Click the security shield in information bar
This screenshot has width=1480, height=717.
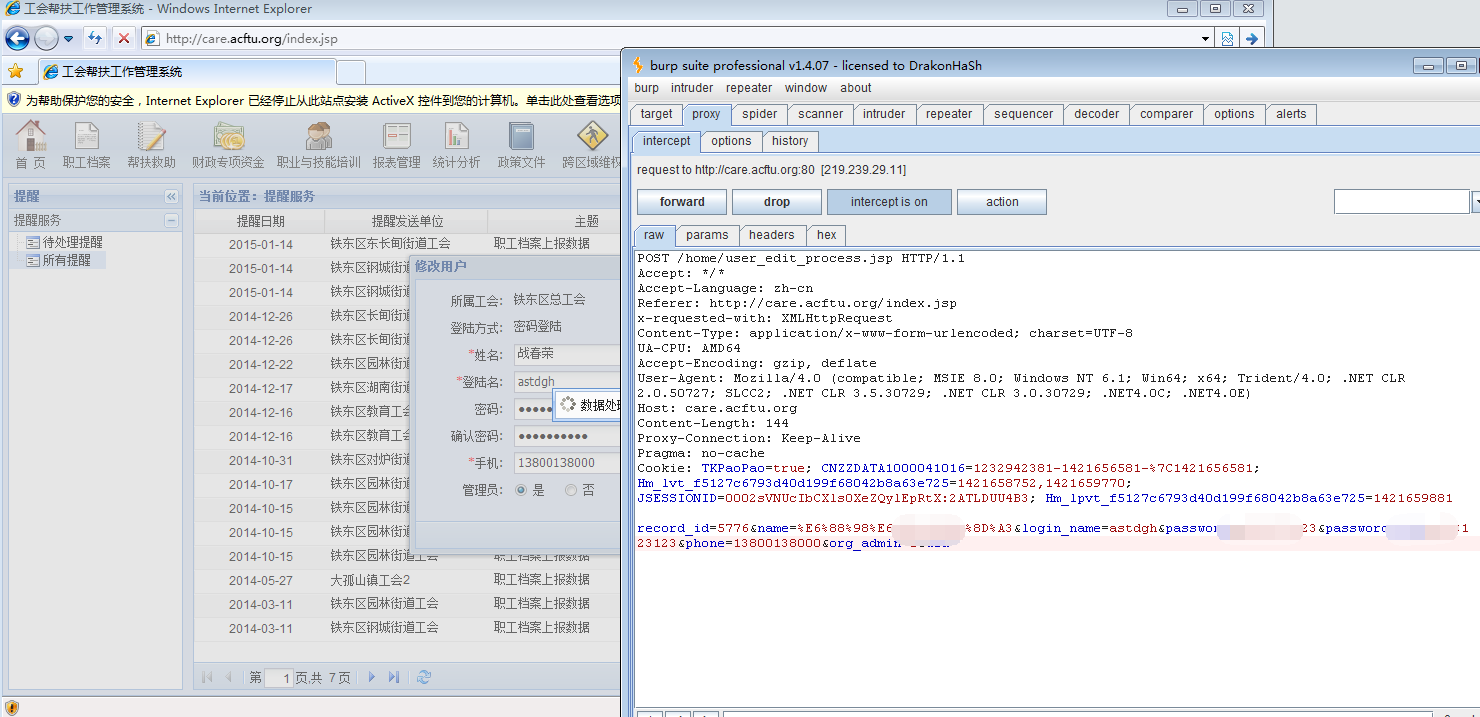pyautogui.click(x=14, y=100)
